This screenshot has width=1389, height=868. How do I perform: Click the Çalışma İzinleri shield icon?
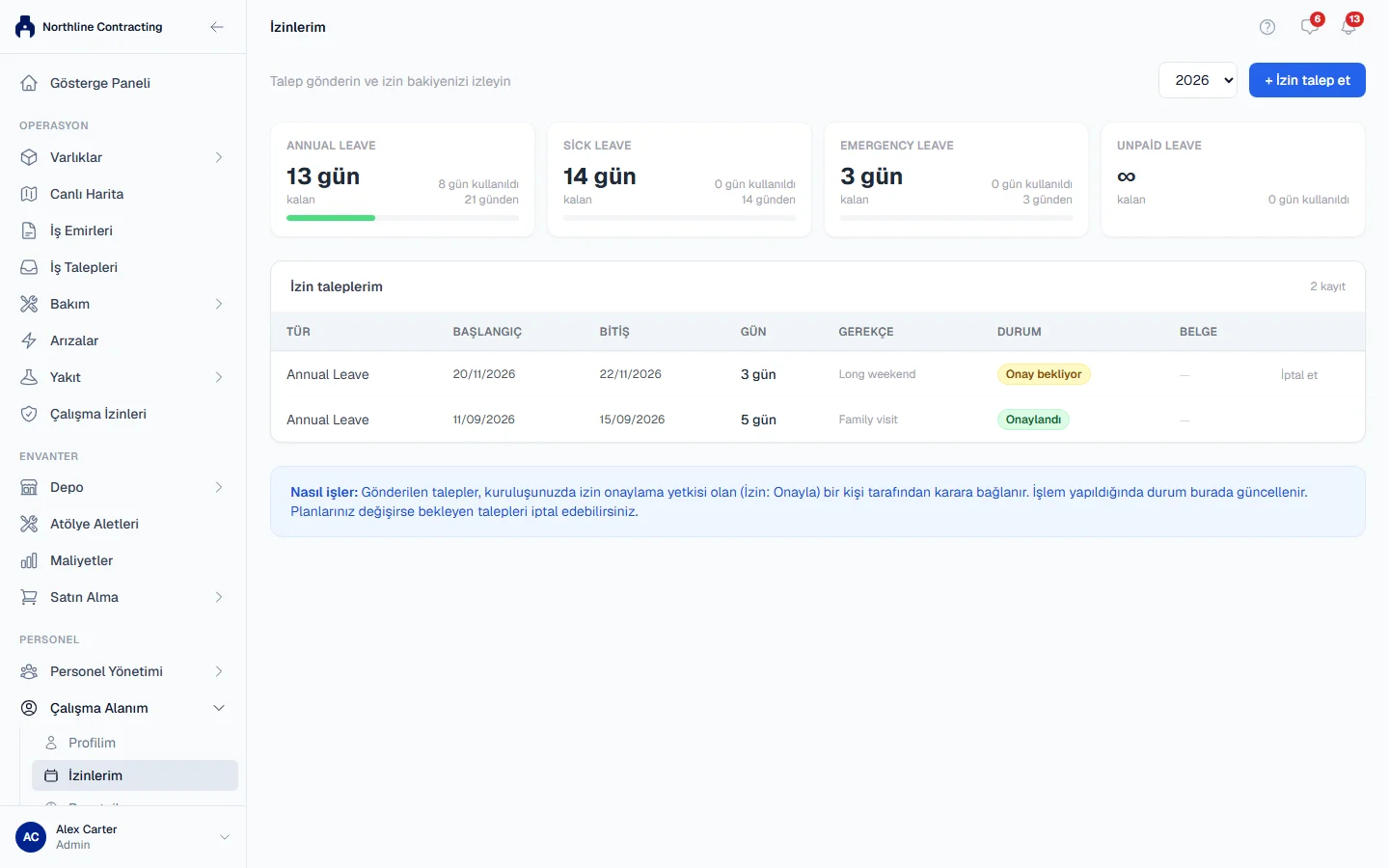coord(29,414)
